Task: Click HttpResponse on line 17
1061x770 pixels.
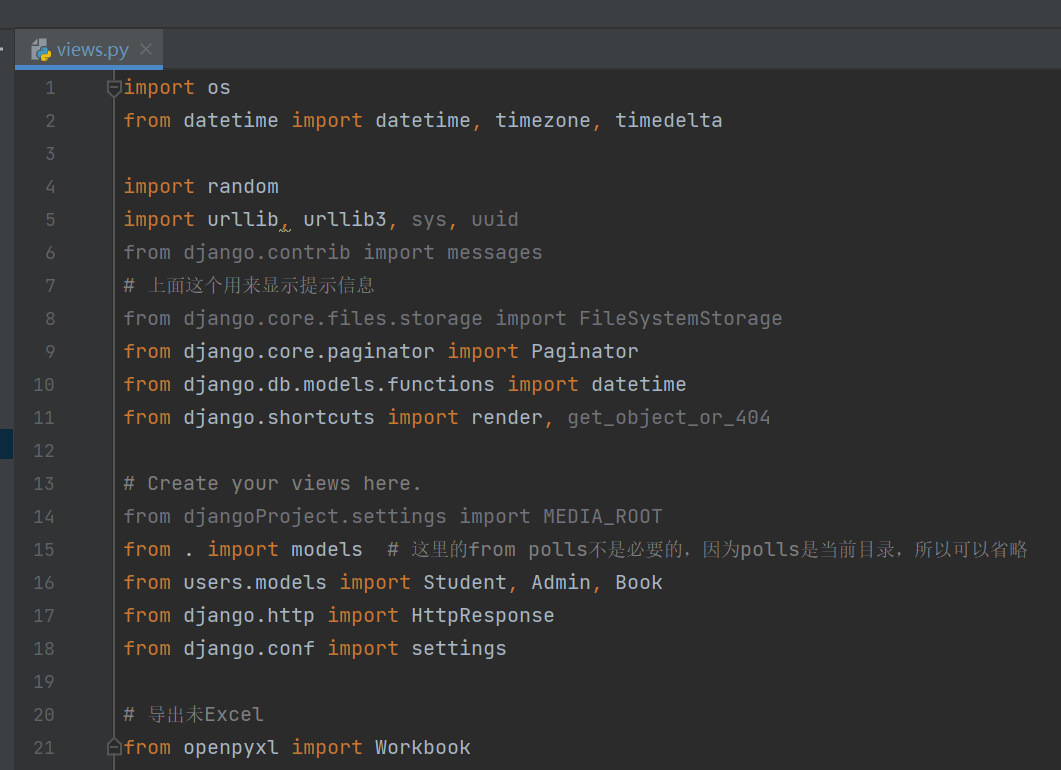Action: point(483,615)
